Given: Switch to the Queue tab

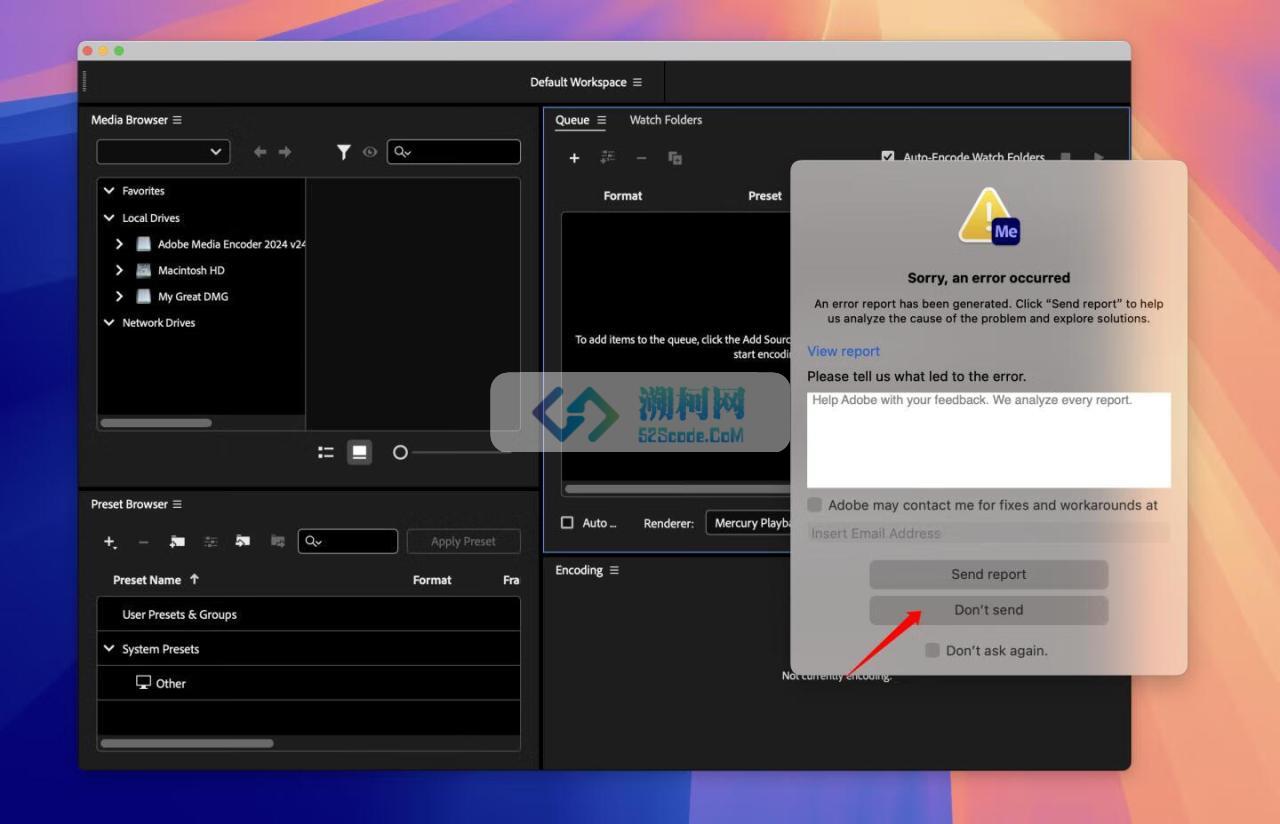Looking at the screenshot, I should tap(572, 120).
